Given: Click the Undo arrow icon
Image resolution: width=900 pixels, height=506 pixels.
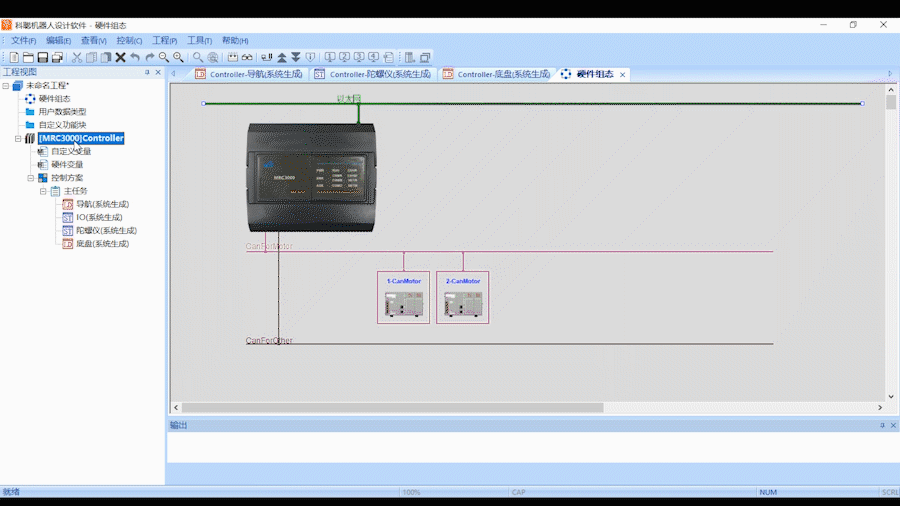Looking at the screenshot, I should pyautogui.click(x=135, y=57).
